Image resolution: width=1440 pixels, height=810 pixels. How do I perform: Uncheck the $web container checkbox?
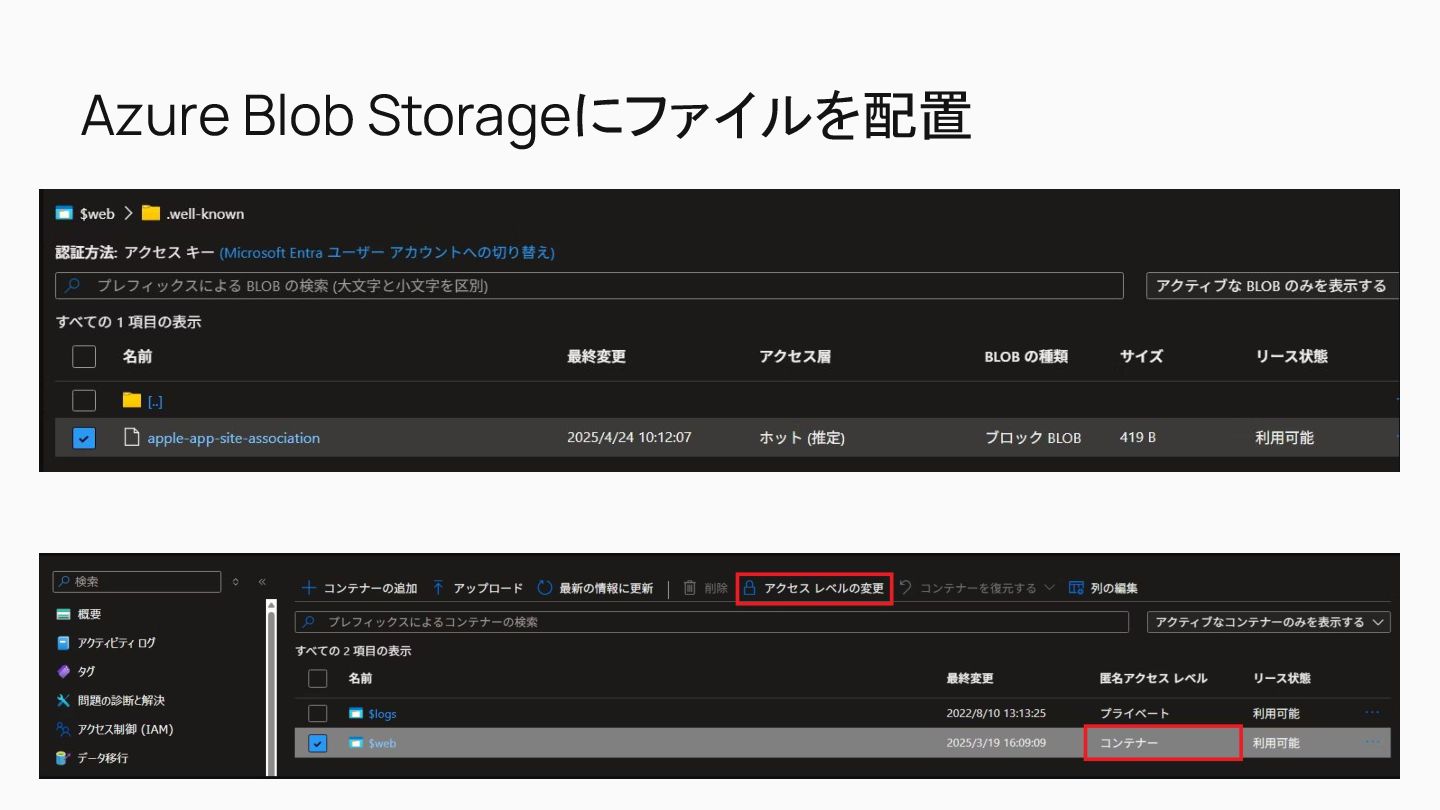[318, 743]
